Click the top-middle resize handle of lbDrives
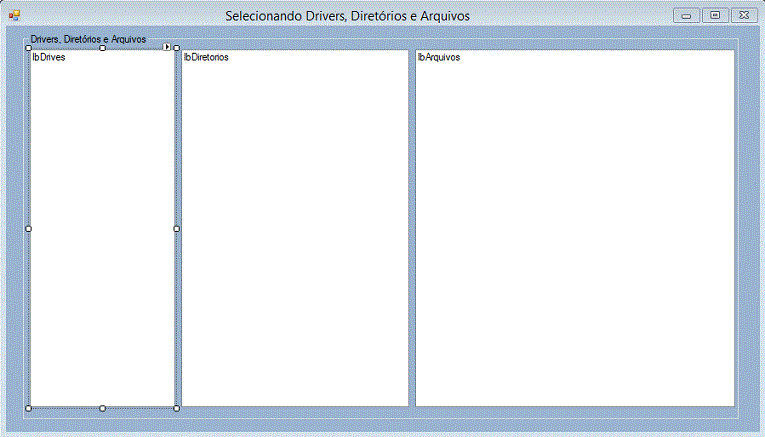The image size is (765, 437). [103, 48]
